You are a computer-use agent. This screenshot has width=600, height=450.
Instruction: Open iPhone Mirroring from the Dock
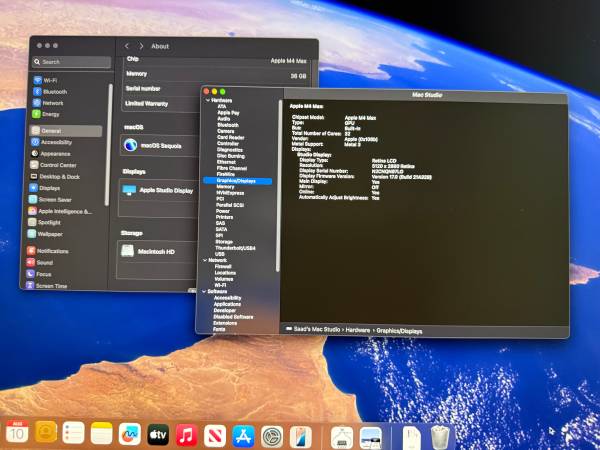301,437
